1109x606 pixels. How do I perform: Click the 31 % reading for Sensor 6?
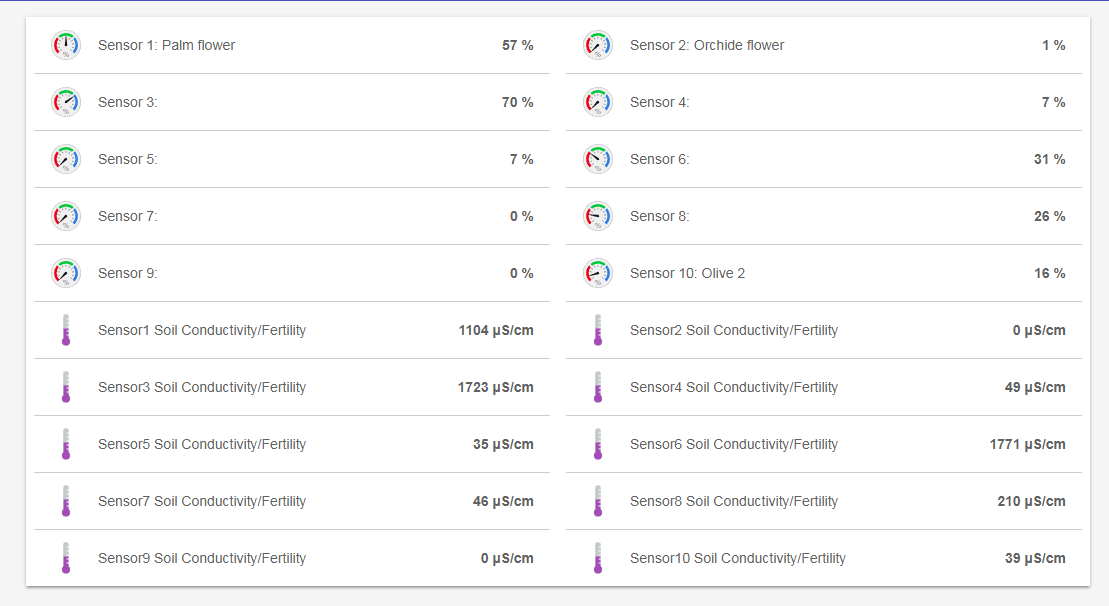[1049, 159]
